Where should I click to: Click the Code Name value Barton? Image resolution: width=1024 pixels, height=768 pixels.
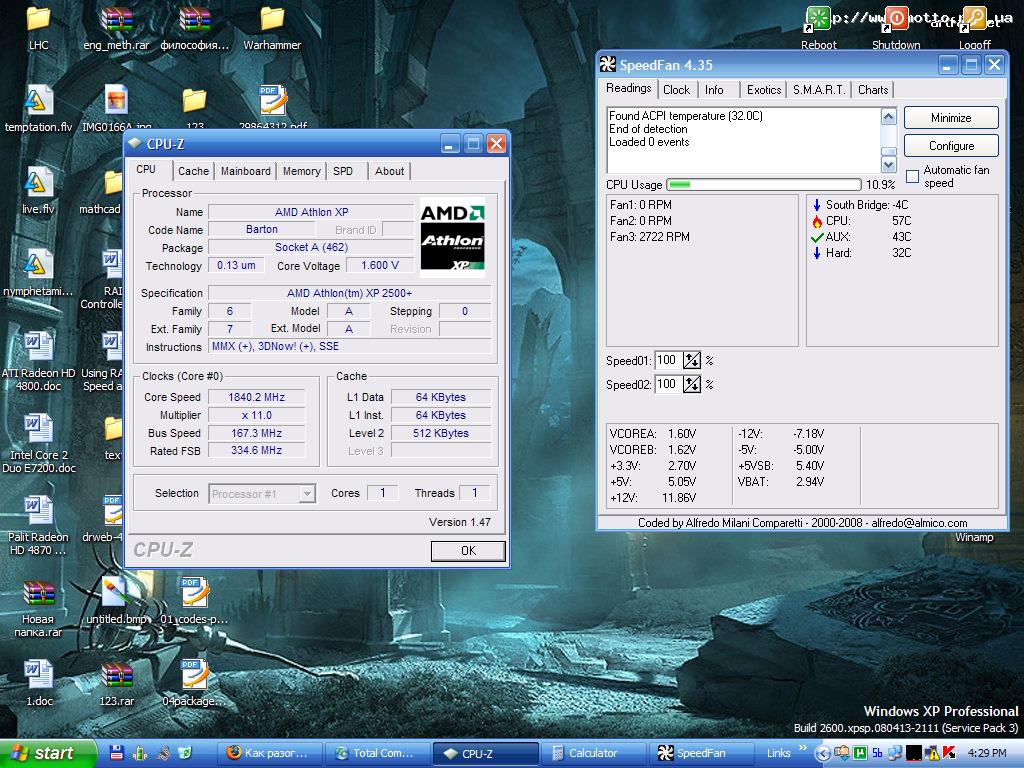tap(261, 229)
